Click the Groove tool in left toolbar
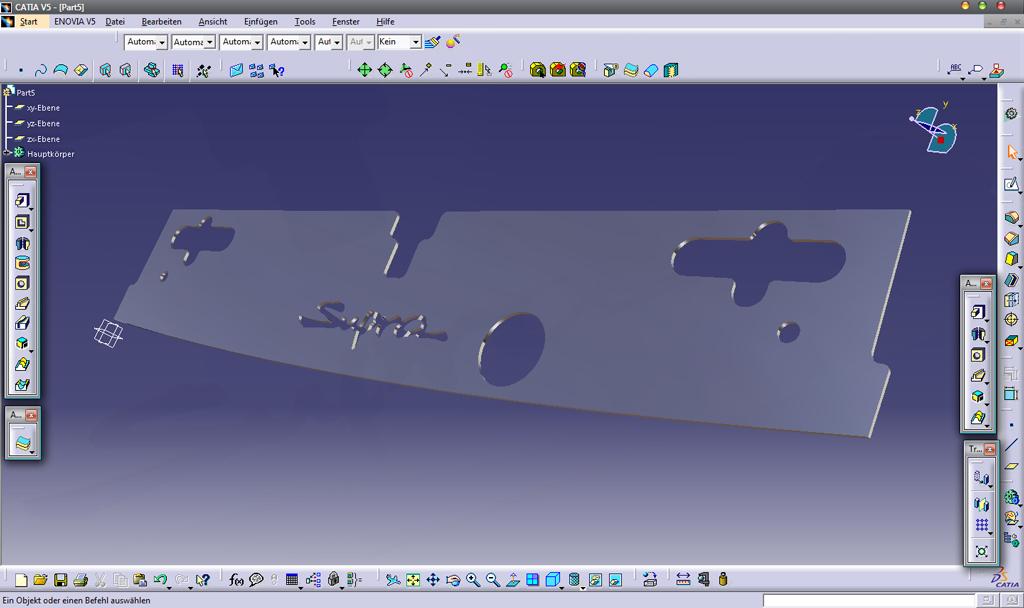 tap(22, 263)
